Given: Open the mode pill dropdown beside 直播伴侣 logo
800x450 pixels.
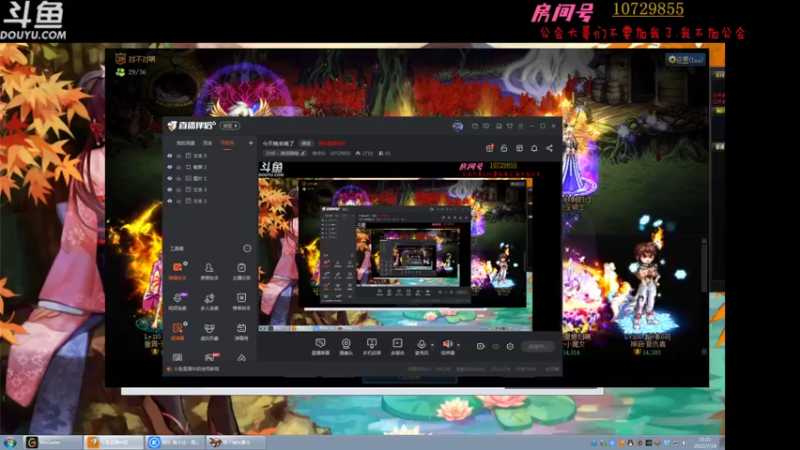Looking at the screenshot, I should pyautogui.click(x=230, y=126).
